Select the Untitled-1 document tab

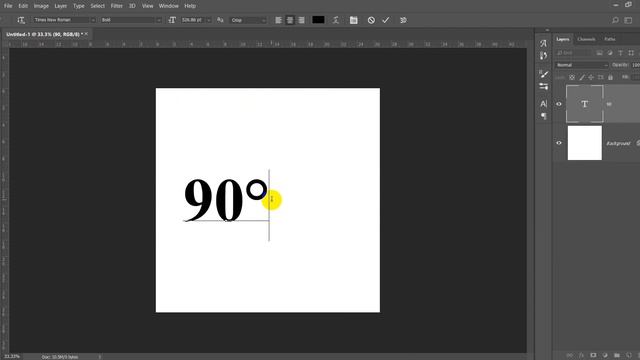coord(44,34)
